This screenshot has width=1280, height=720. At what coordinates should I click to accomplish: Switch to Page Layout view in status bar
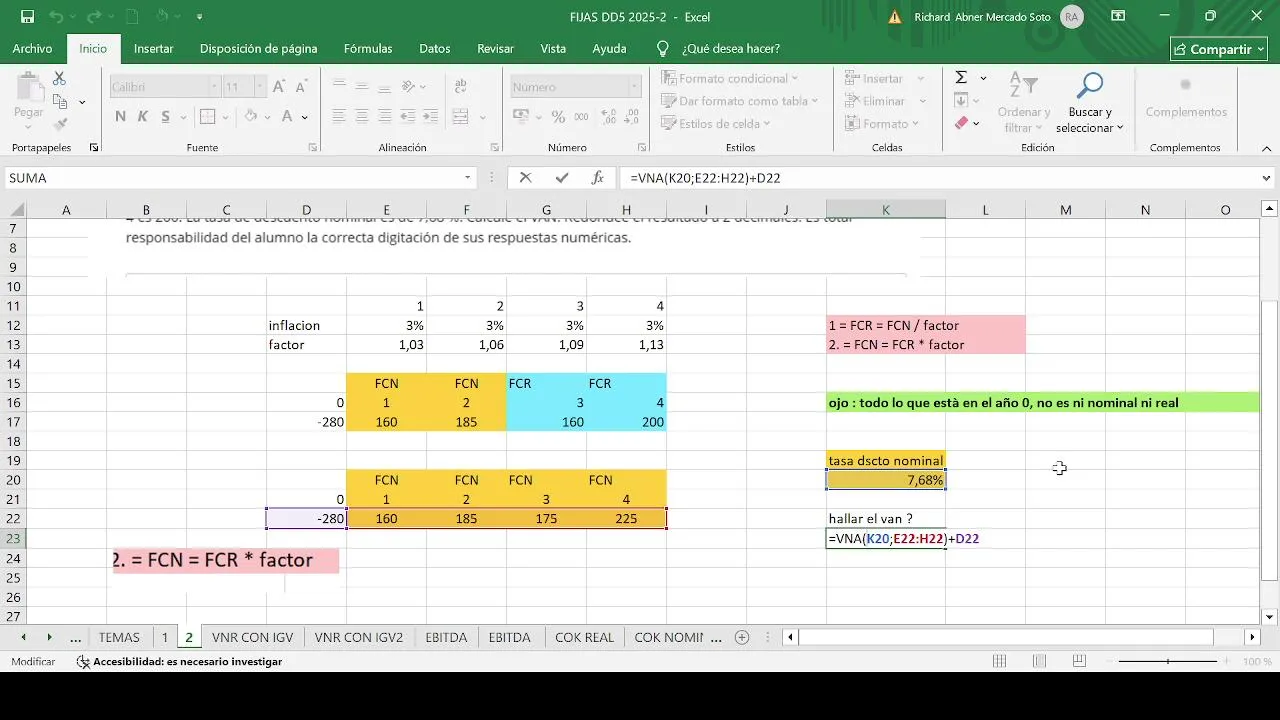(x=1039, y=662)
